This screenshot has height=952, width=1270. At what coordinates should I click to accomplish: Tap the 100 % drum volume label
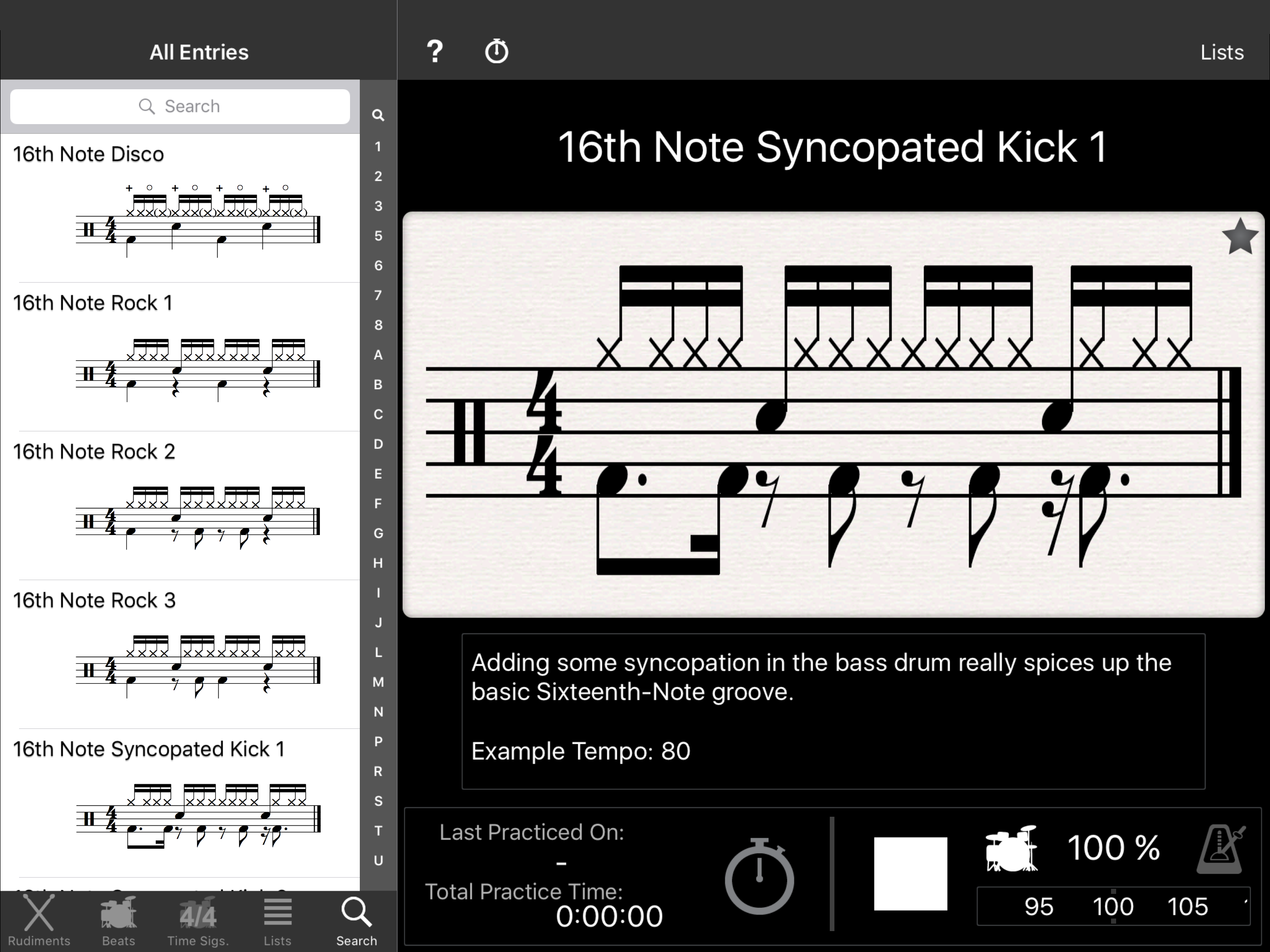coord(1114,847)
